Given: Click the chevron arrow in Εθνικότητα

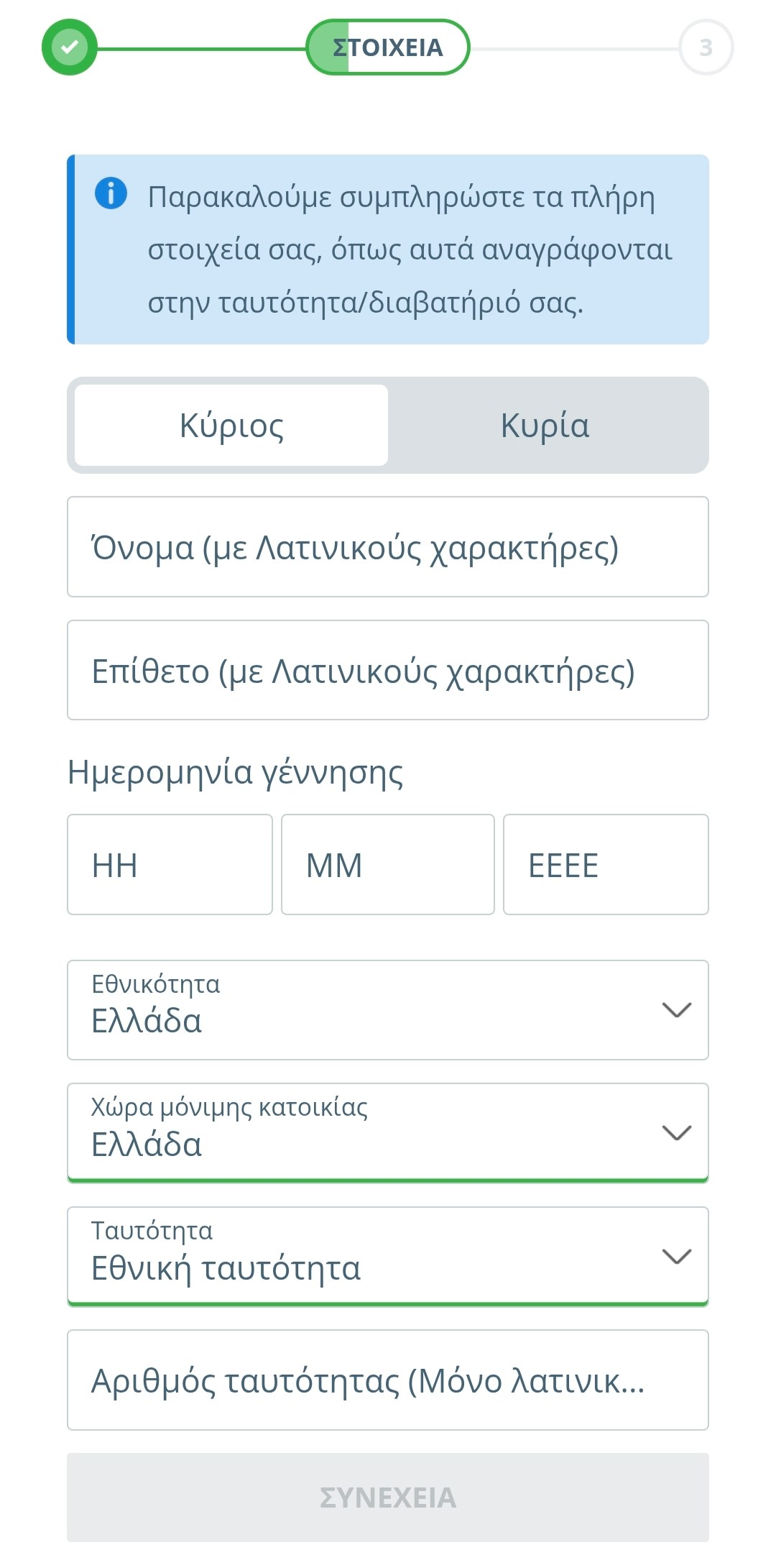Looking at the screenshot, I should 676,1010.
